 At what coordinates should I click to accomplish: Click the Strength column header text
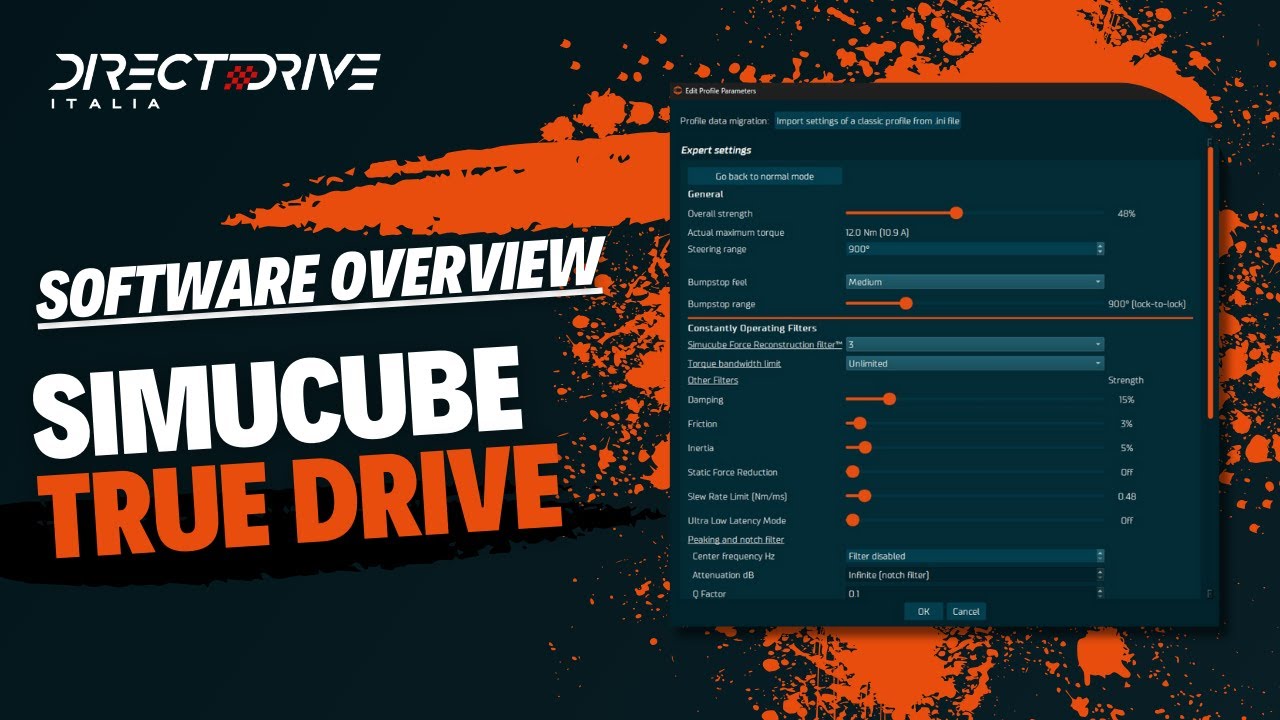1126,380
